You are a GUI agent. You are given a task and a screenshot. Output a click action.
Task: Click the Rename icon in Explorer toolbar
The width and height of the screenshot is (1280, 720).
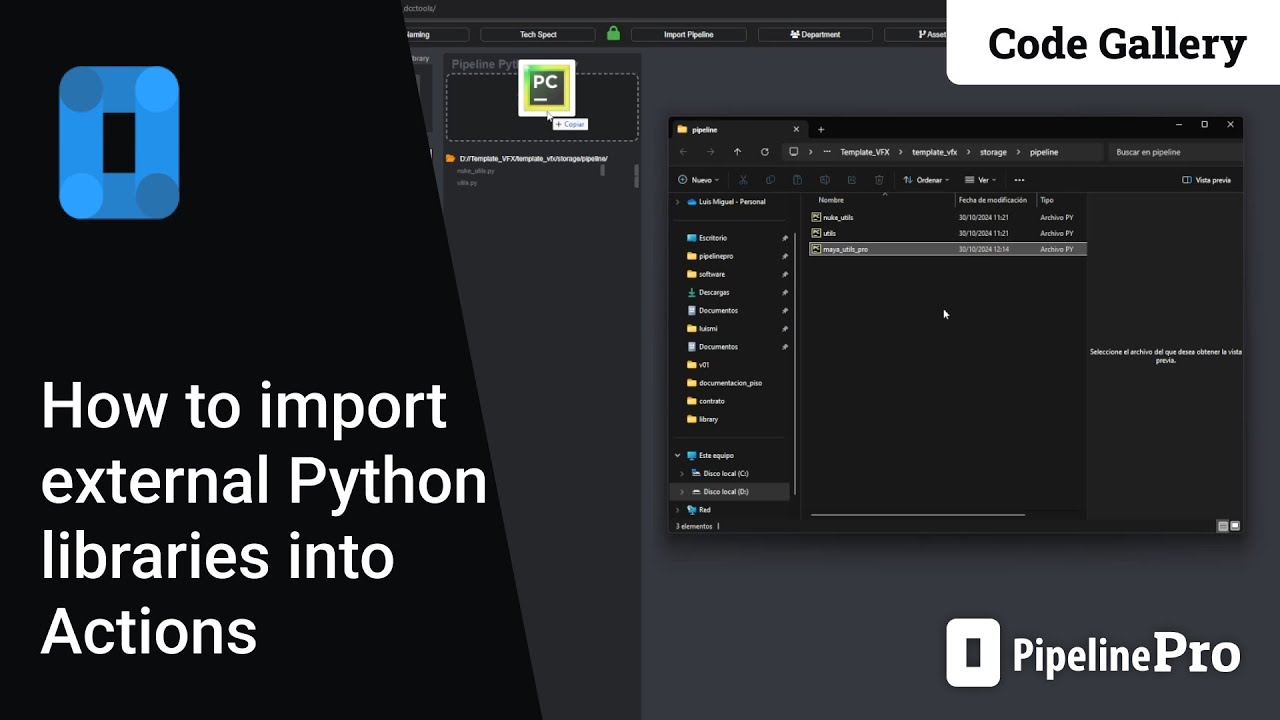(x=825, y=180)
